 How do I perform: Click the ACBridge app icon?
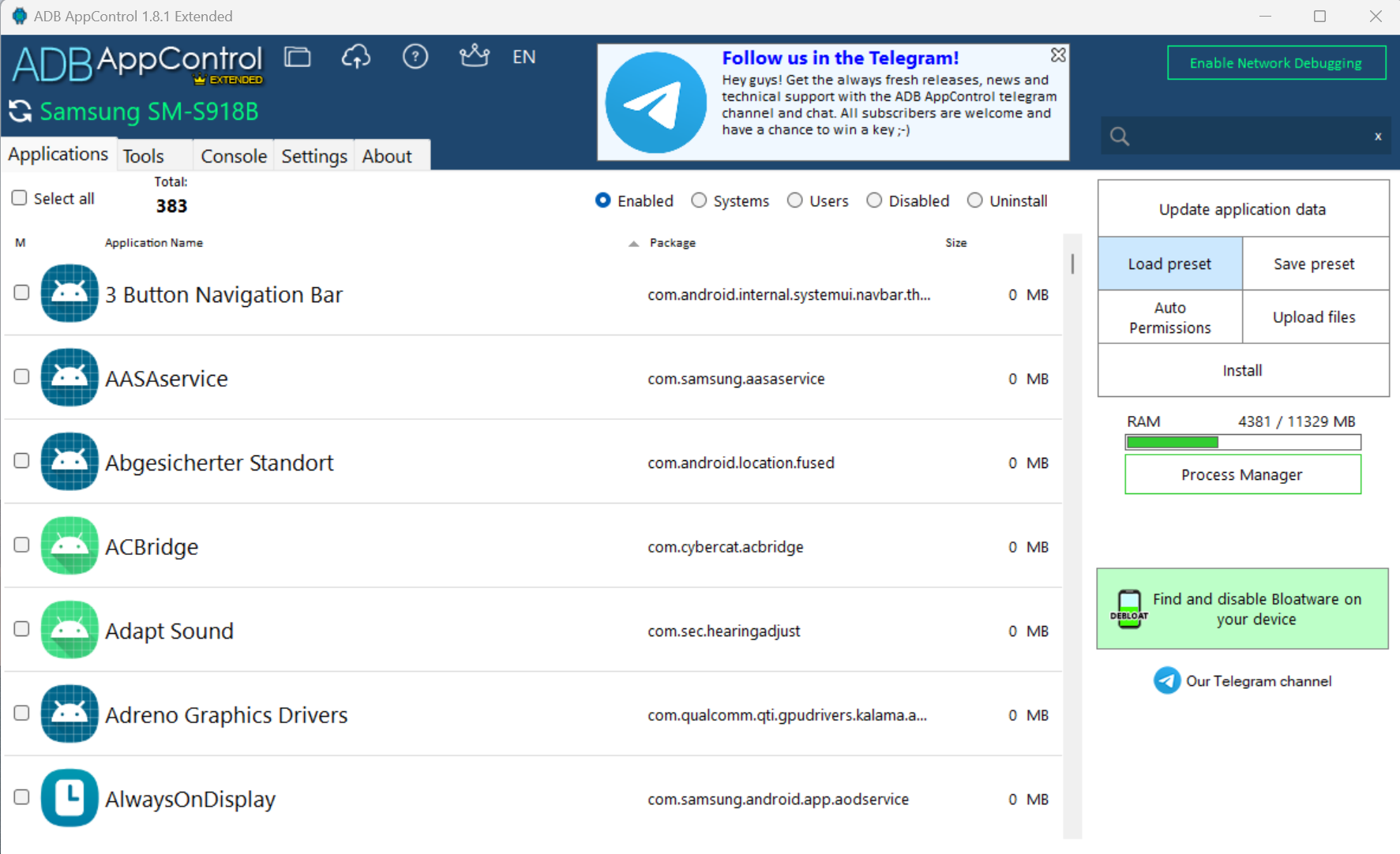tap(69, 545)
